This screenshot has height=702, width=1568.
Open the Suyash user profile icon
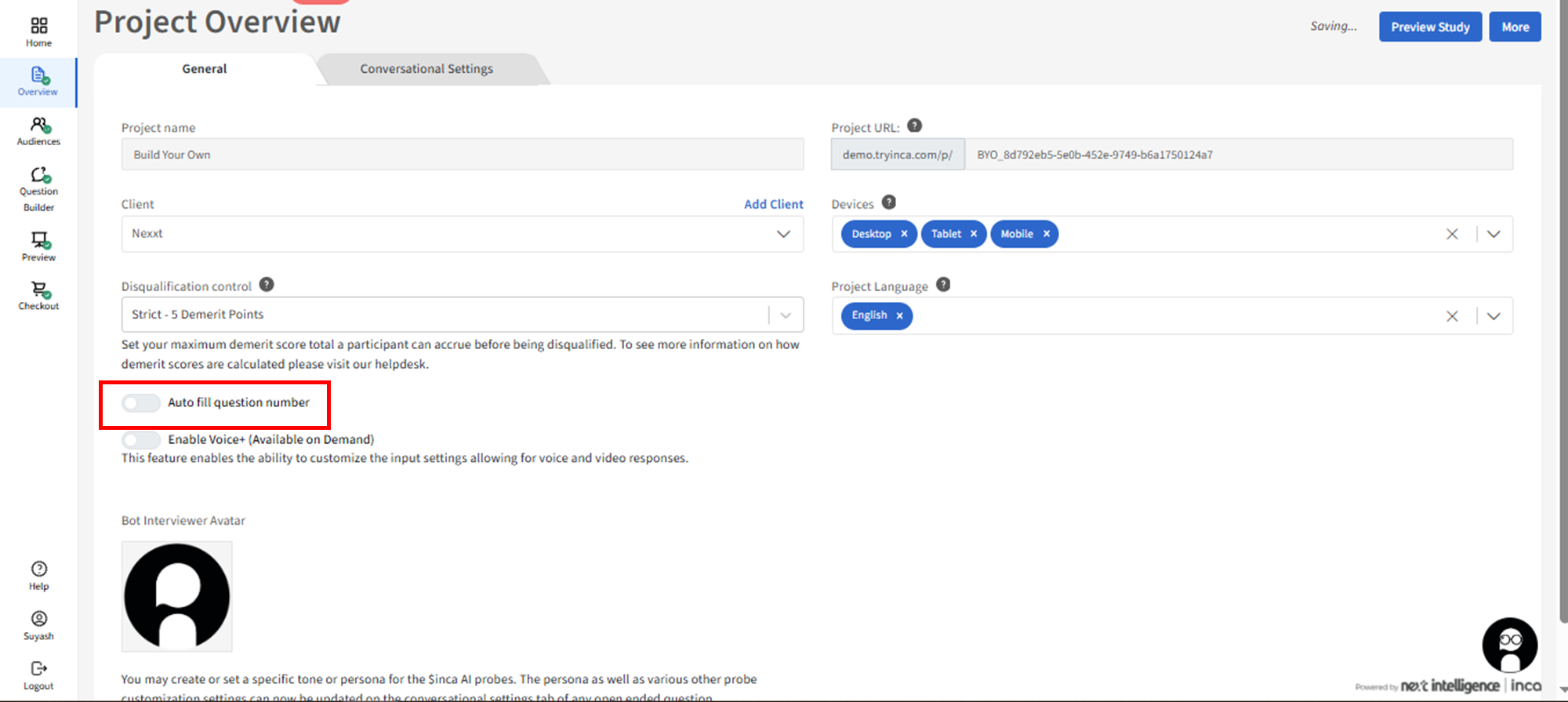38,619
